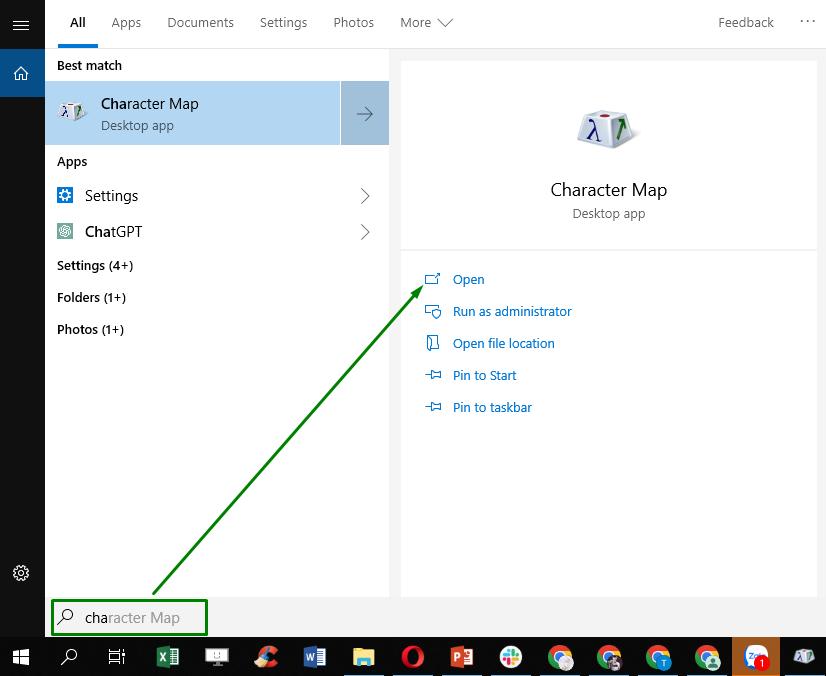Click Character Map title in preview pane
Viewport: 826px width, 676px height.
(x=608, y=190)
